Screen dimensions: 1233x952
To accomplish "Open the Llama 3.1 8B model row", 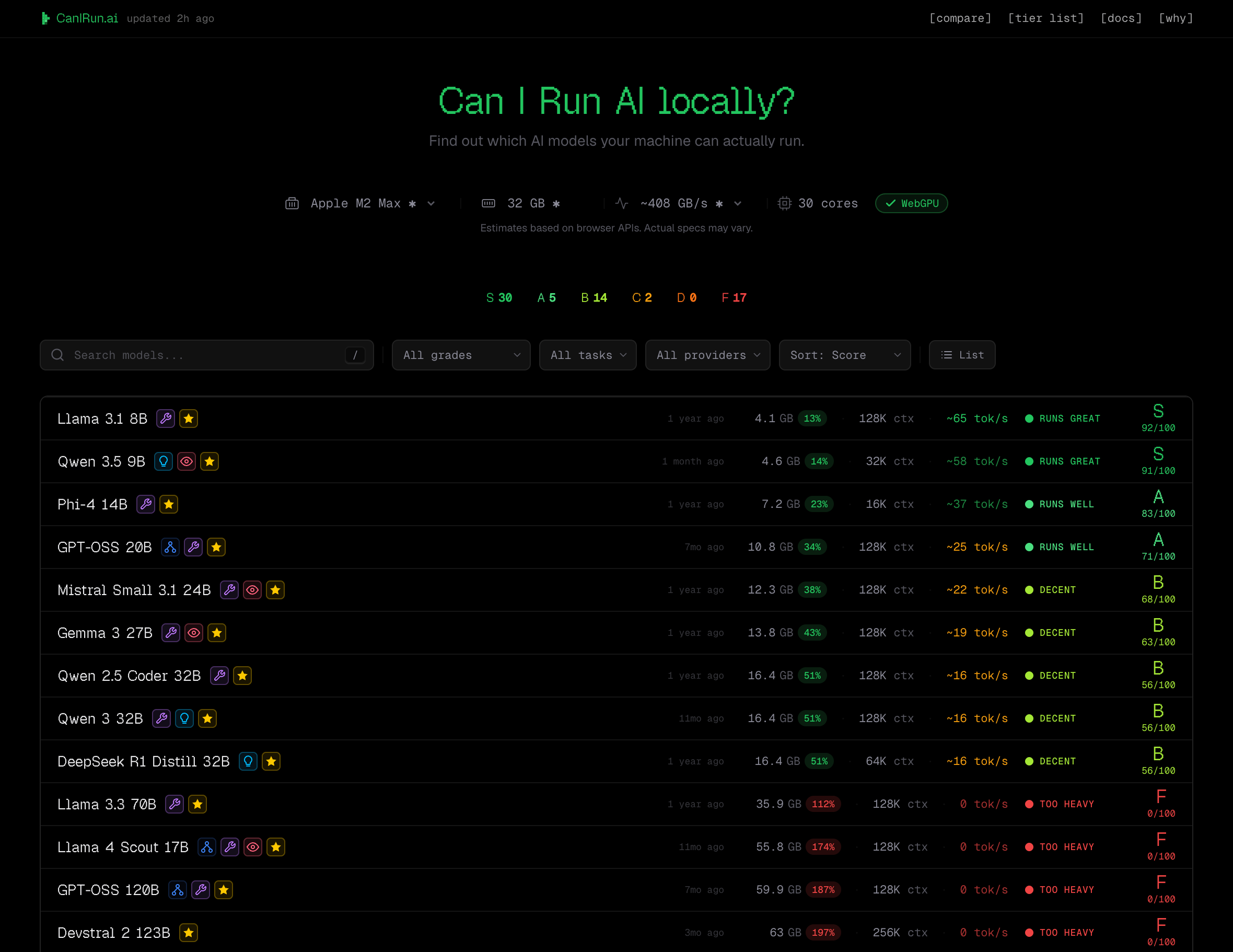I will pos(616,419).
